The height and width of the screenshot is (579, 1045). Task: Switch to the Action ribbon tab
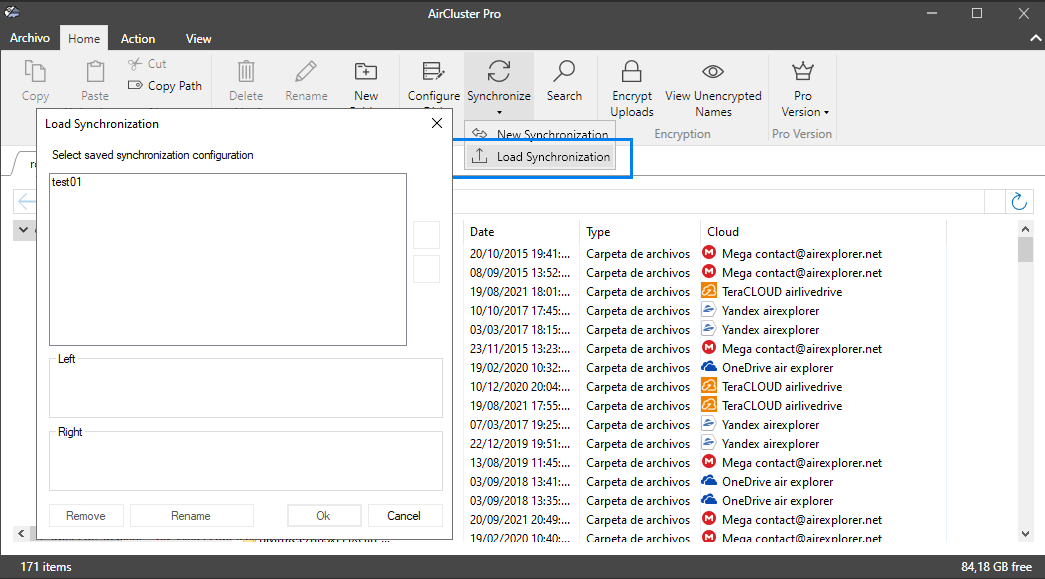point(138,38)
